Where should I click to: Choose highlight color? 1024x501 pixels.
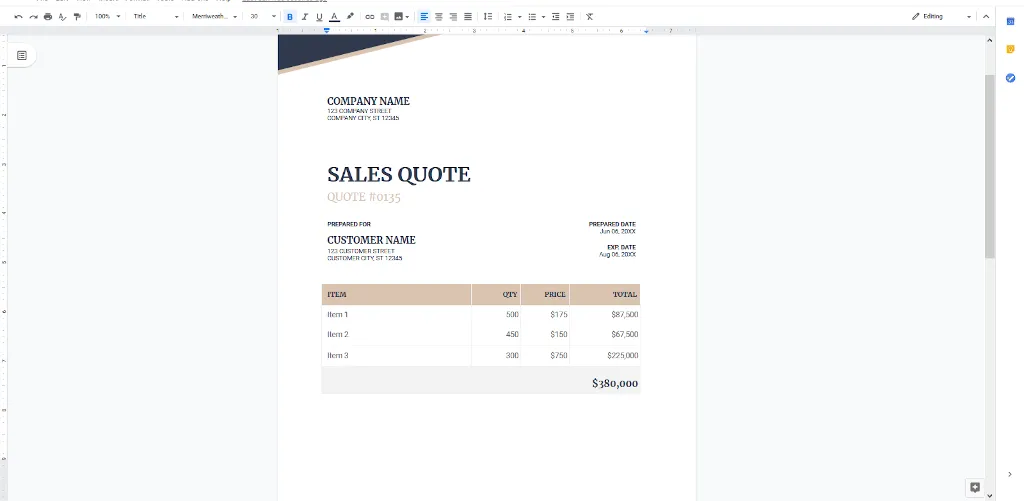tap(350, 16)
